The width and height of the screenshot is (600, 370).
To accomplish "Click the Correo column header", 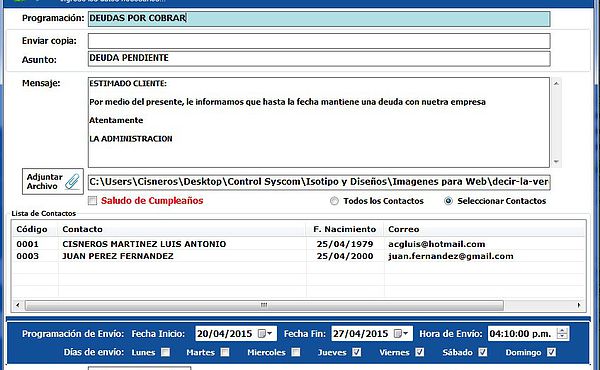I will (484, 229).
